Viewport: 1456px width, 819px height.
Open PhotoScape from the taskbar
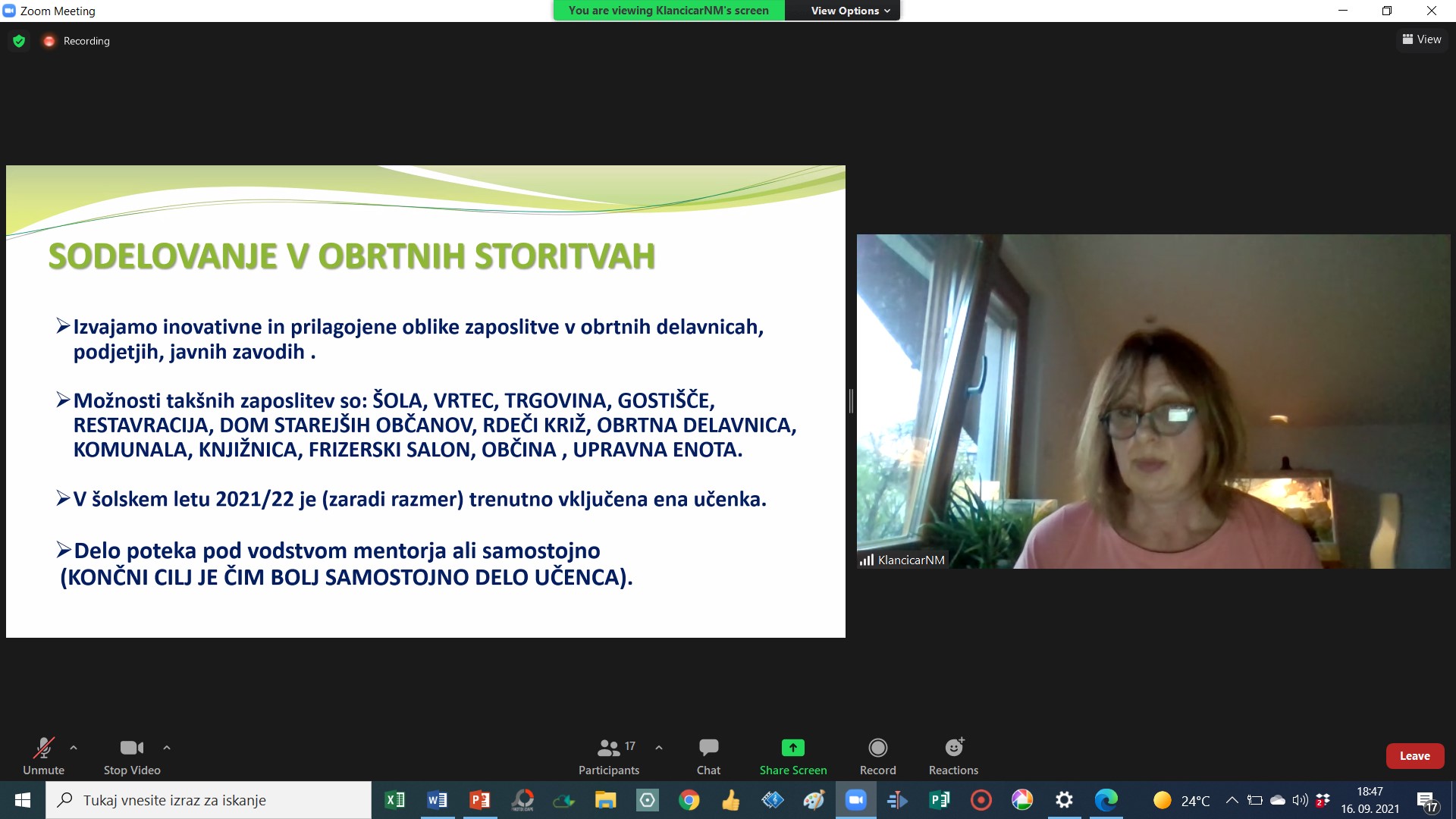(522, 800)
